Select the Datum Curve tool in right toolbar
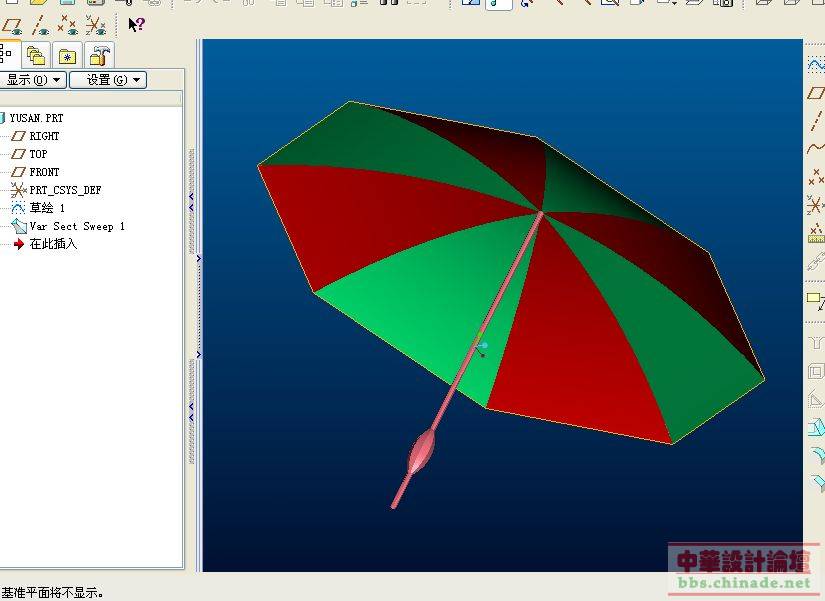The image size is (825, 601). coord(815,149)
